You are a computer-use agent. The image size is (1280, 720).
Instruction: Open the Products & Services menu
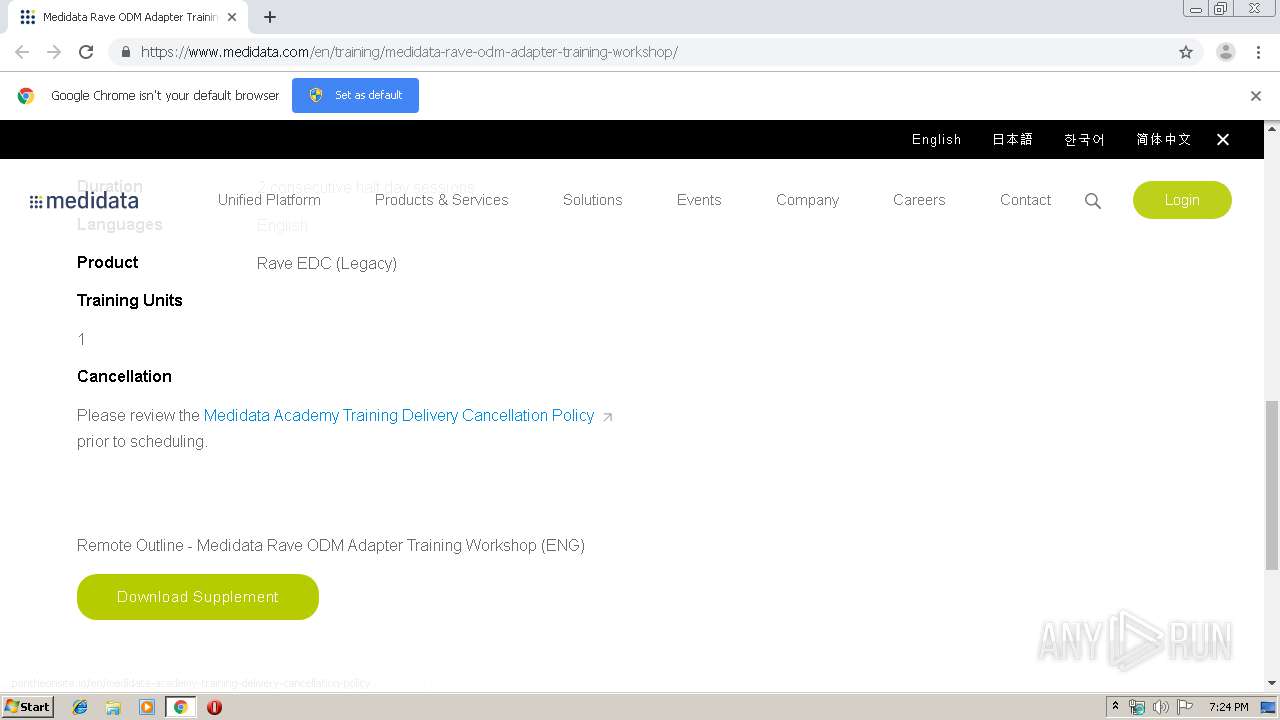pos(441,200)
